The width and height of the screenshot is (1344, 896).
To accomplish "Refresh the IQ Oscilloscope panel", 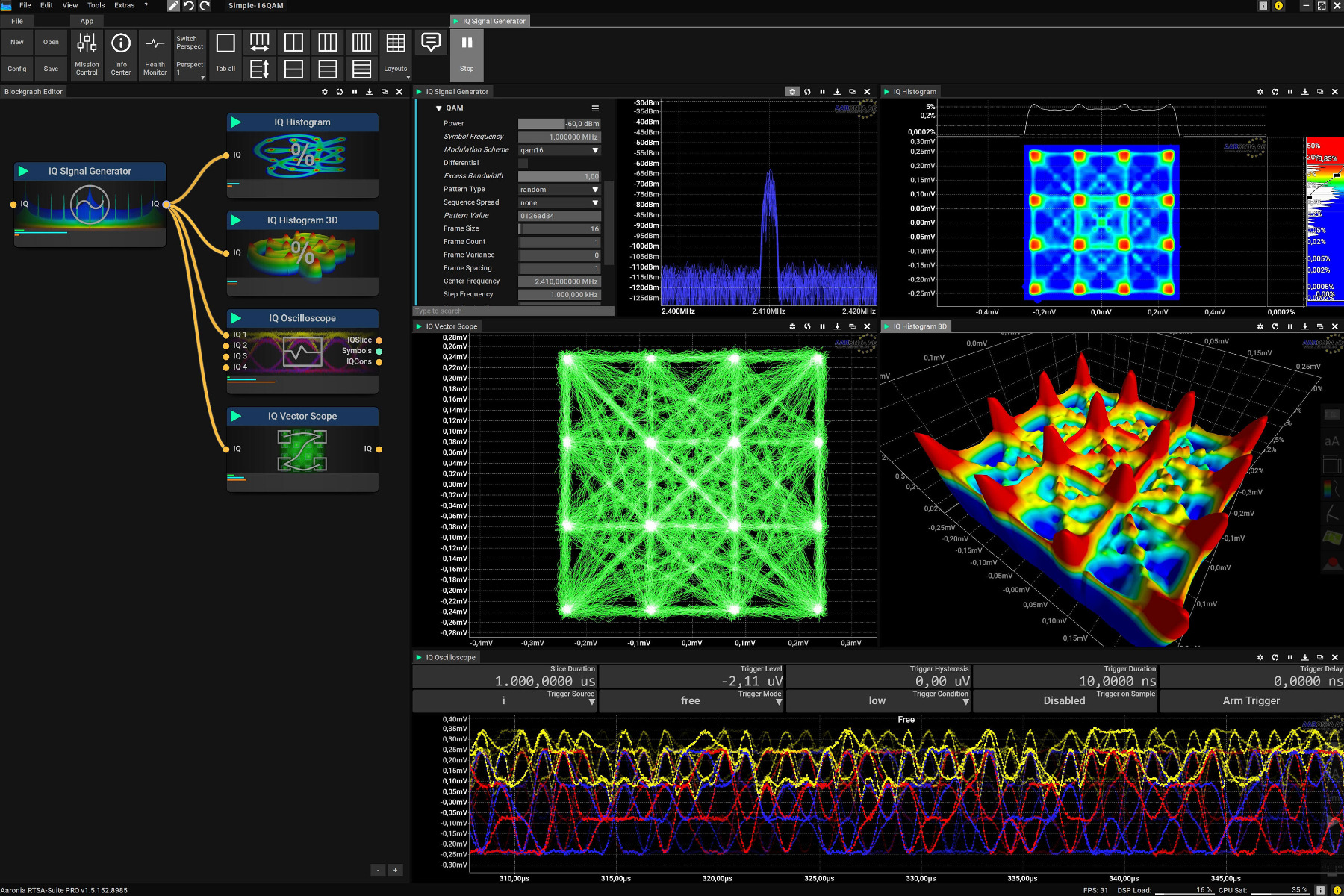I will click(x=1275, y=657).
